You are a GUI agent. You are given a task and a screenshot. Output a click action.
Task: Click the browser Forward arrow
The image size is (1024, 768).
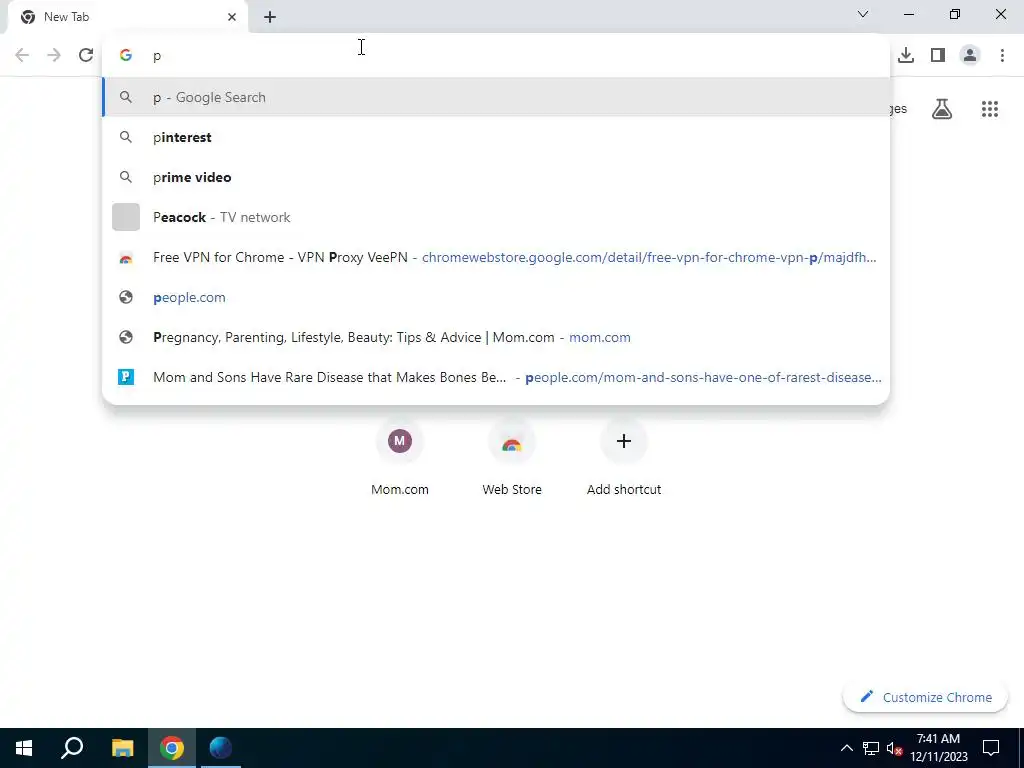tap(54, 55)
